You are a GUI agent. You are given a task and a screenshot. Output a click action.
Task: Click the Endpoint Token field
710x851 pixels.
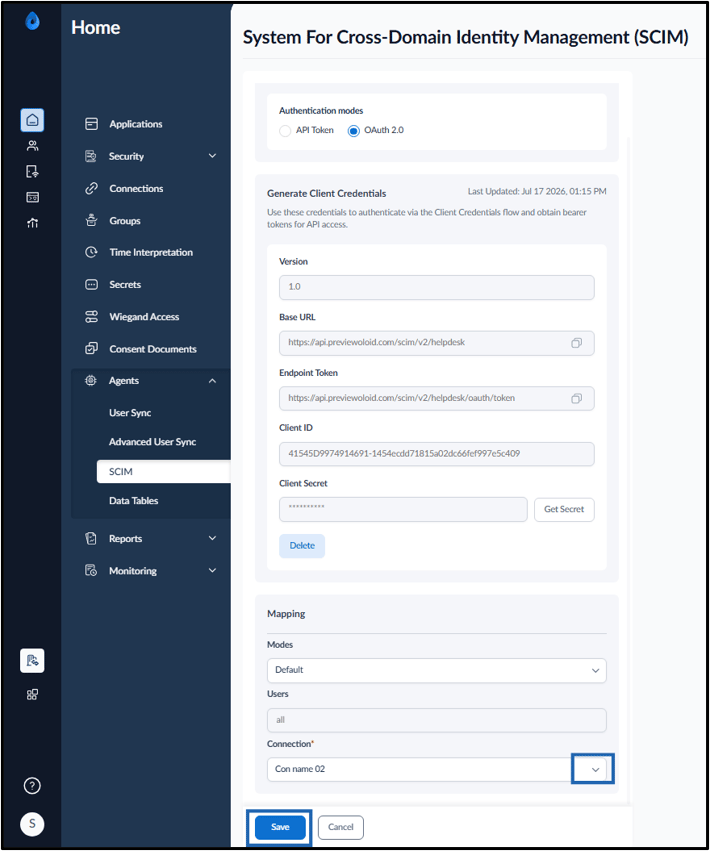pos(436,398)
